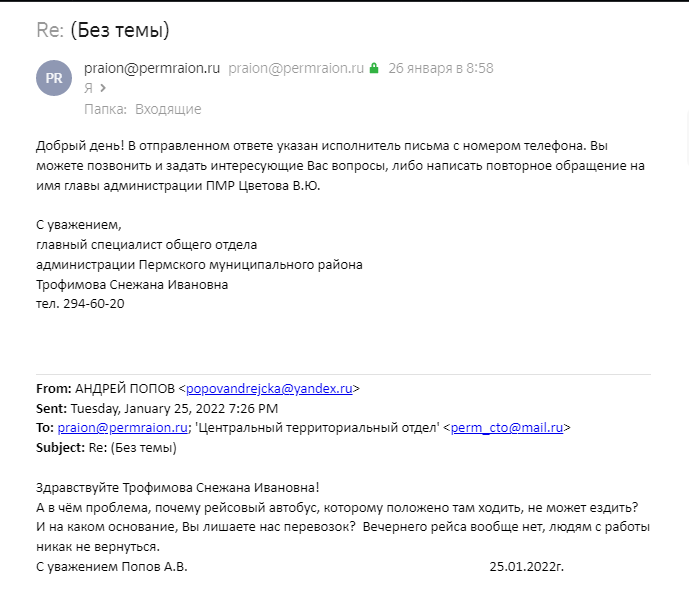Click the green lock security icon

[374, 68]
